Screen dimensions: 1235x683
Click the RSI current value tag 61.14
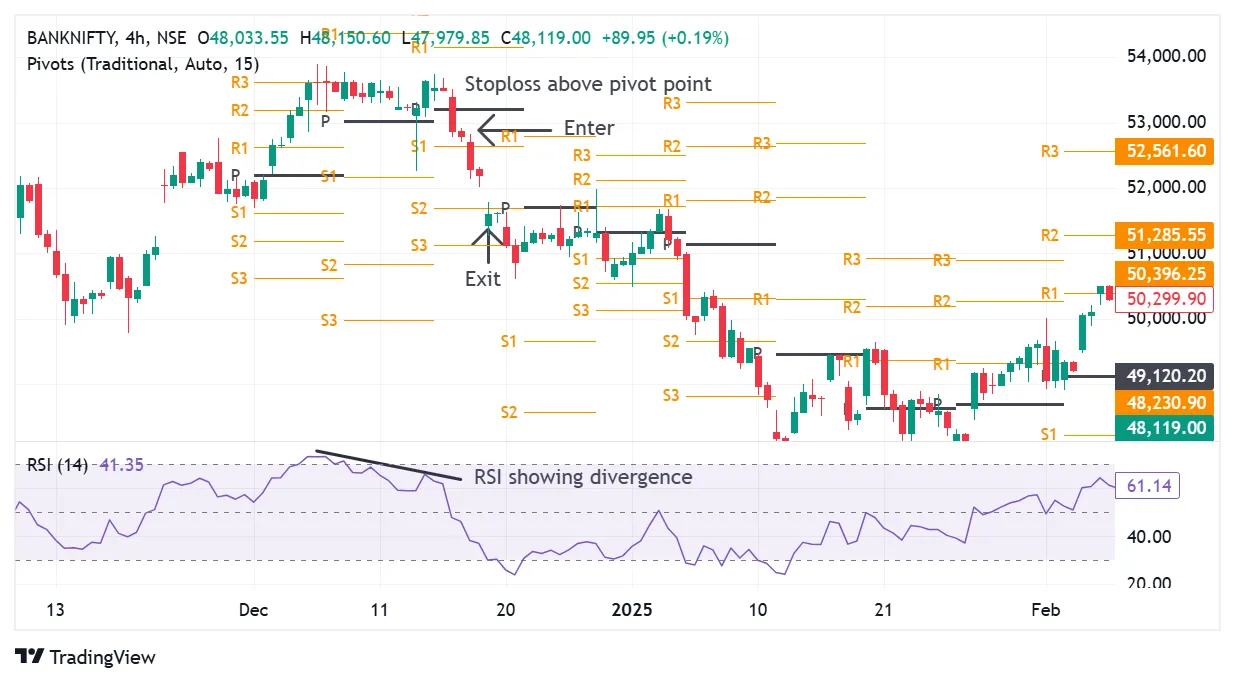coord(1147,487)
